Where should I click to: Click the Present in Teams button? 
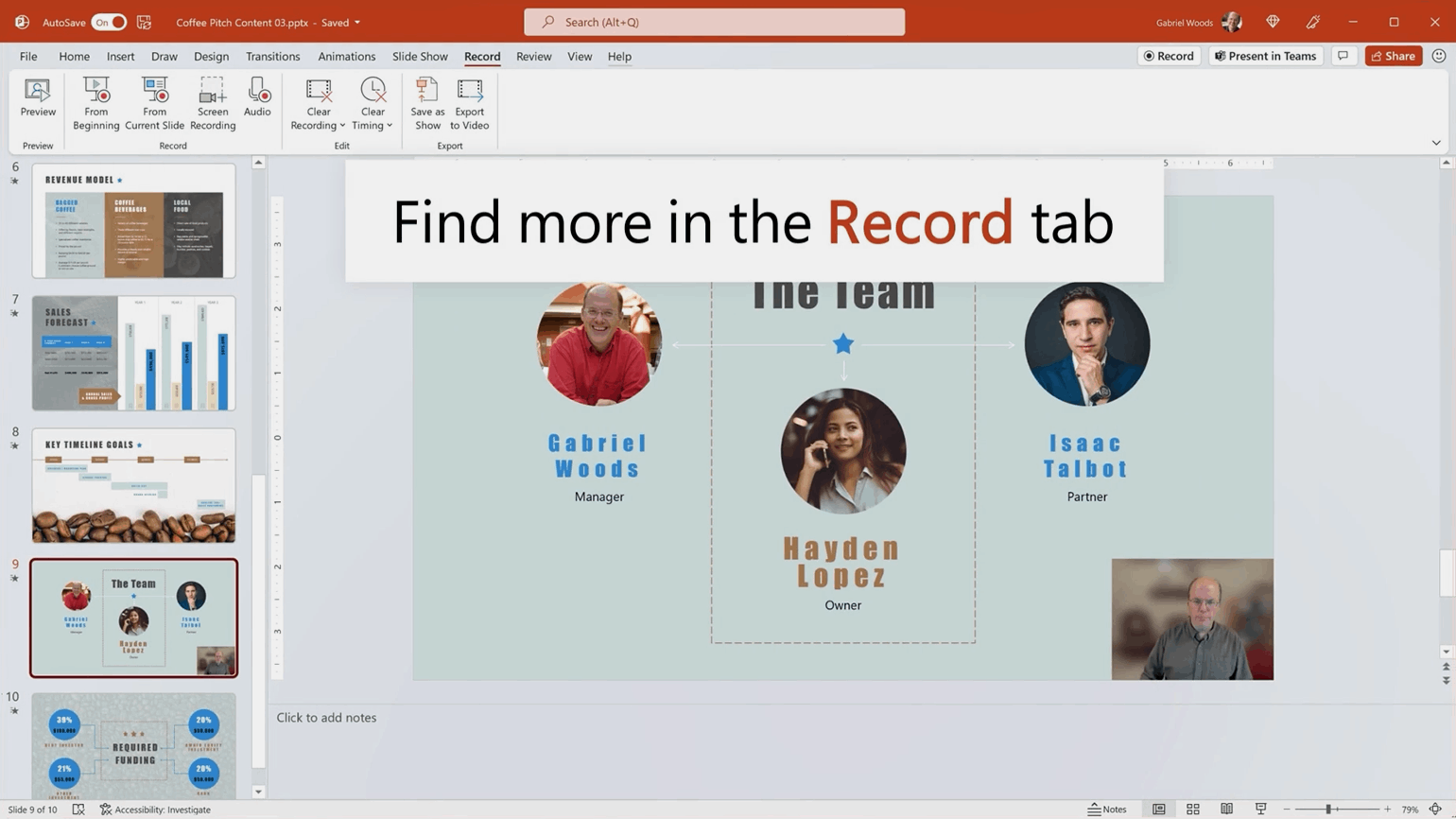1265,56
